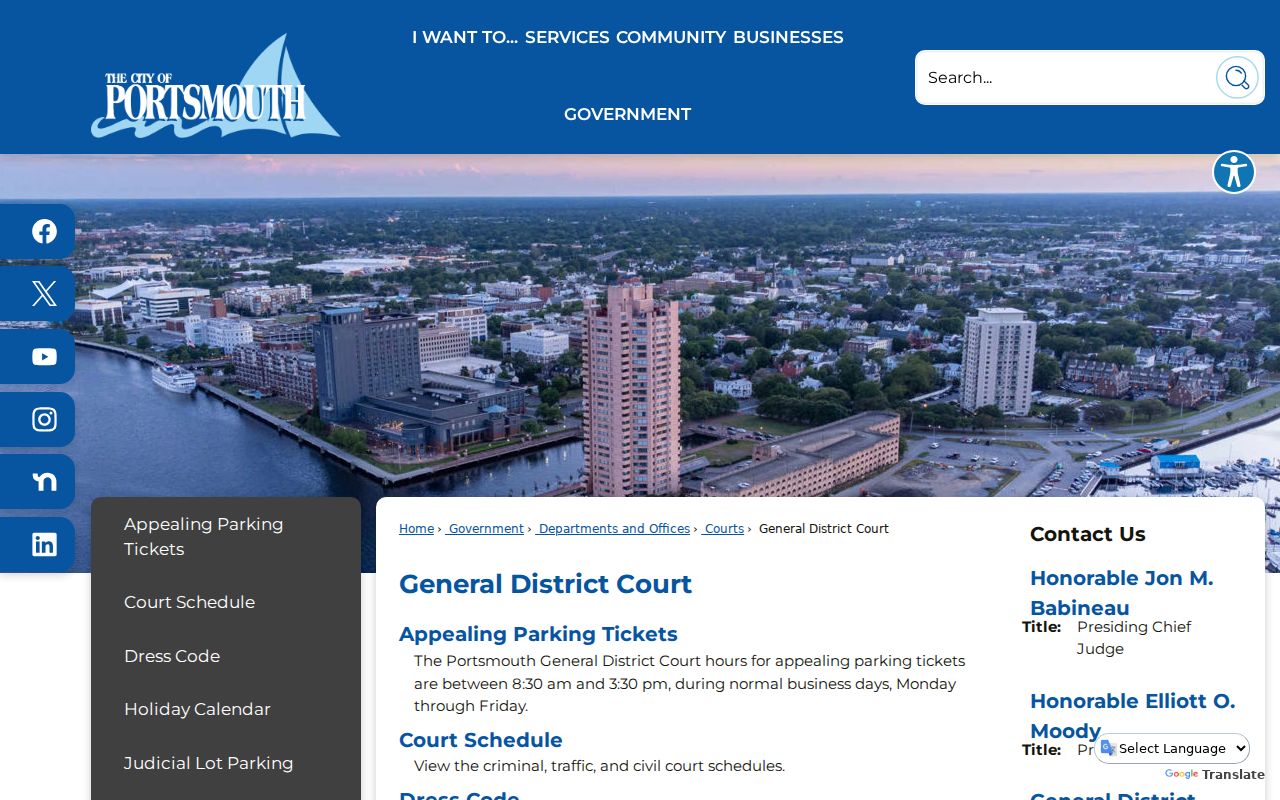Open the Select Language dropdown
Image resolution: width=1280 pixels, height=800 pixels.
1172,748
